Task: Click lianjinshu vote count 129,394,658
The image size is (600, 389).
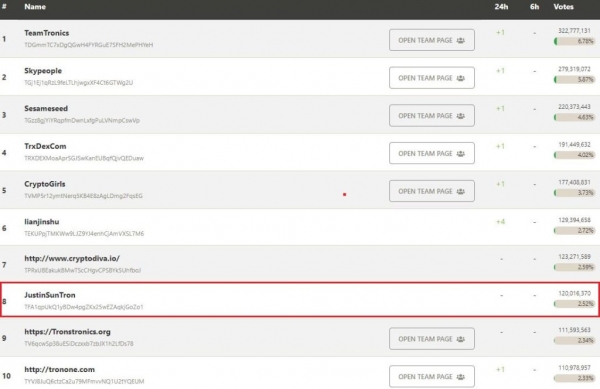Action: tap(574, 220)
